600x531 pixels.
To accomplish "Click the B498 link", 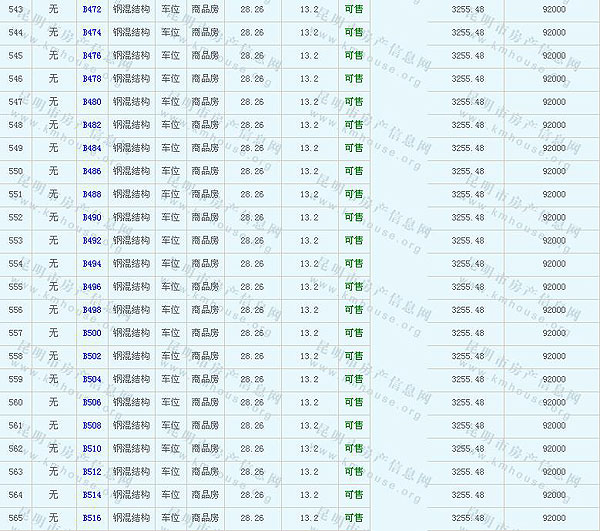I will [x=91, y=310].
